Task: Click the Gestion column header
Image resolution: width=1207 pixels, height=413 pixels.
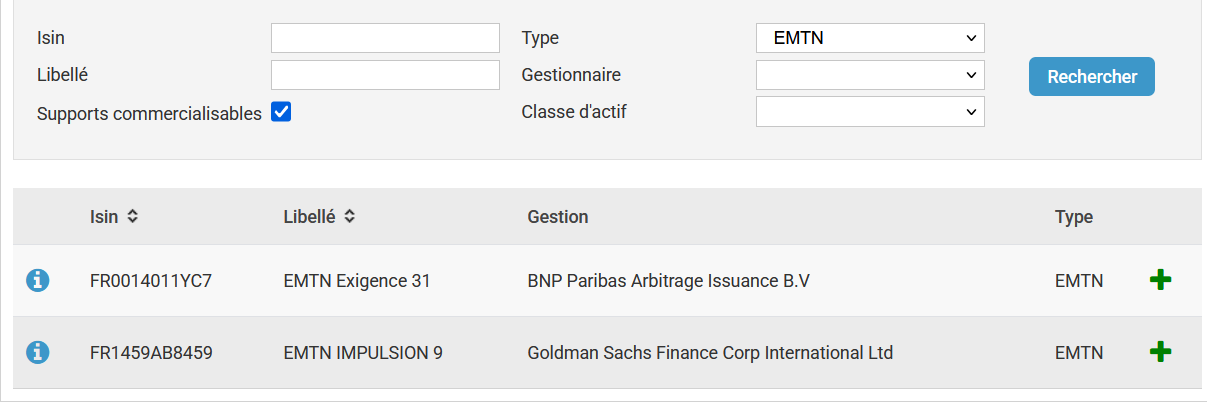Action: [x=558, y=217]
